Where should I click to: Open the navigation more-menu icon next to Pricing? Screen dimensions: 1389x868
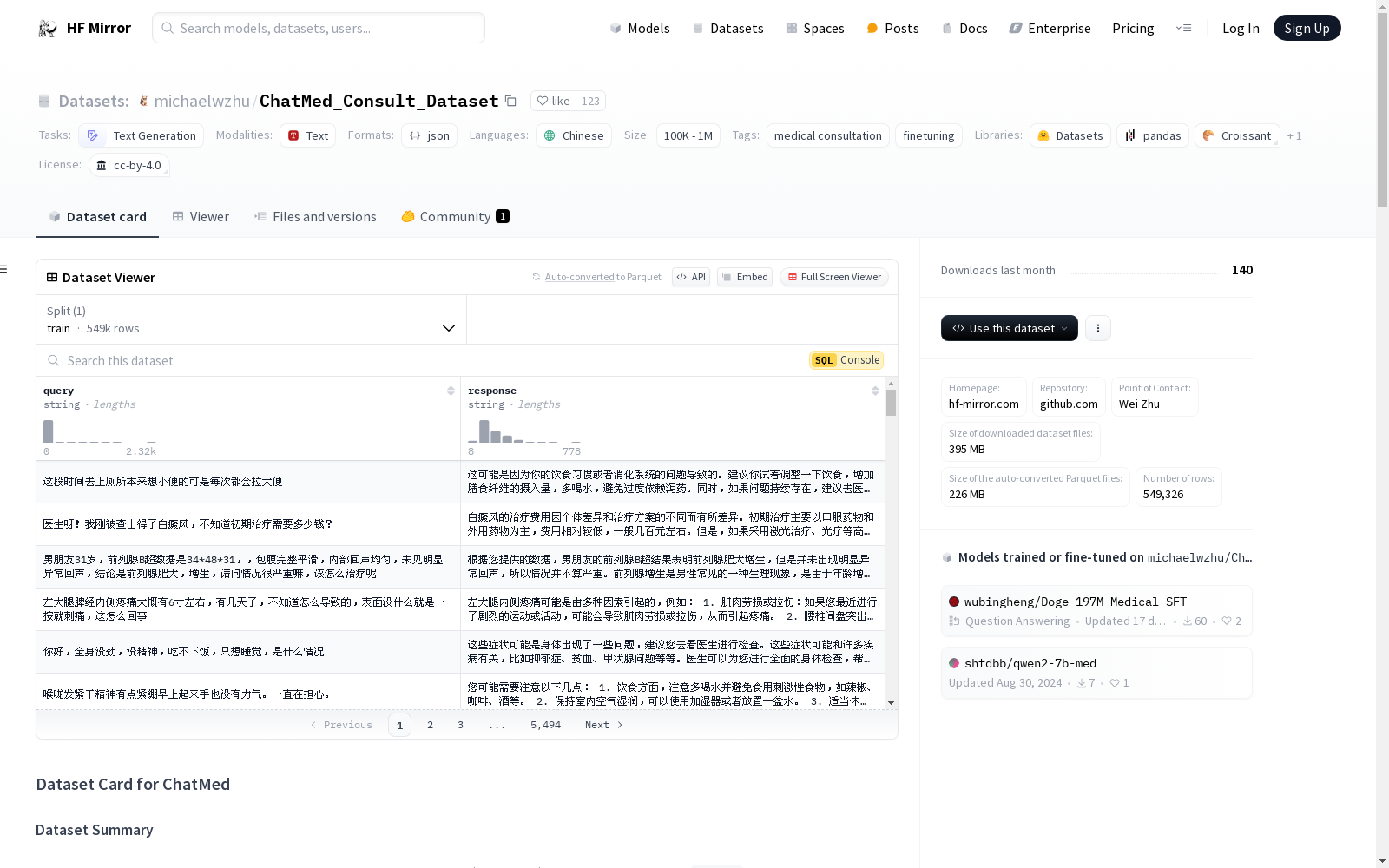click(x=1183, y=28)
